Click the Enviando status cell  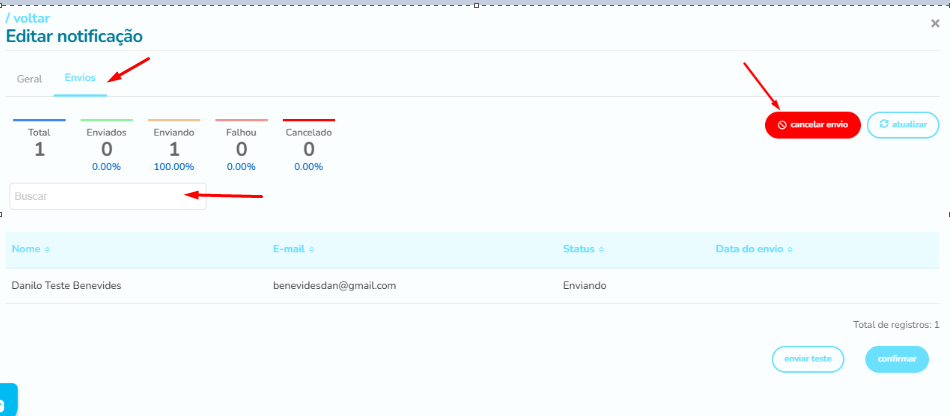585,285
